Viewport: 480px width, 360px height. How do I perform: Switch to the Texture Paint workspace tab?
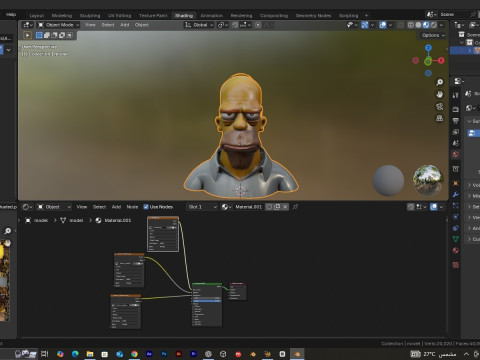tap(153, 16)
